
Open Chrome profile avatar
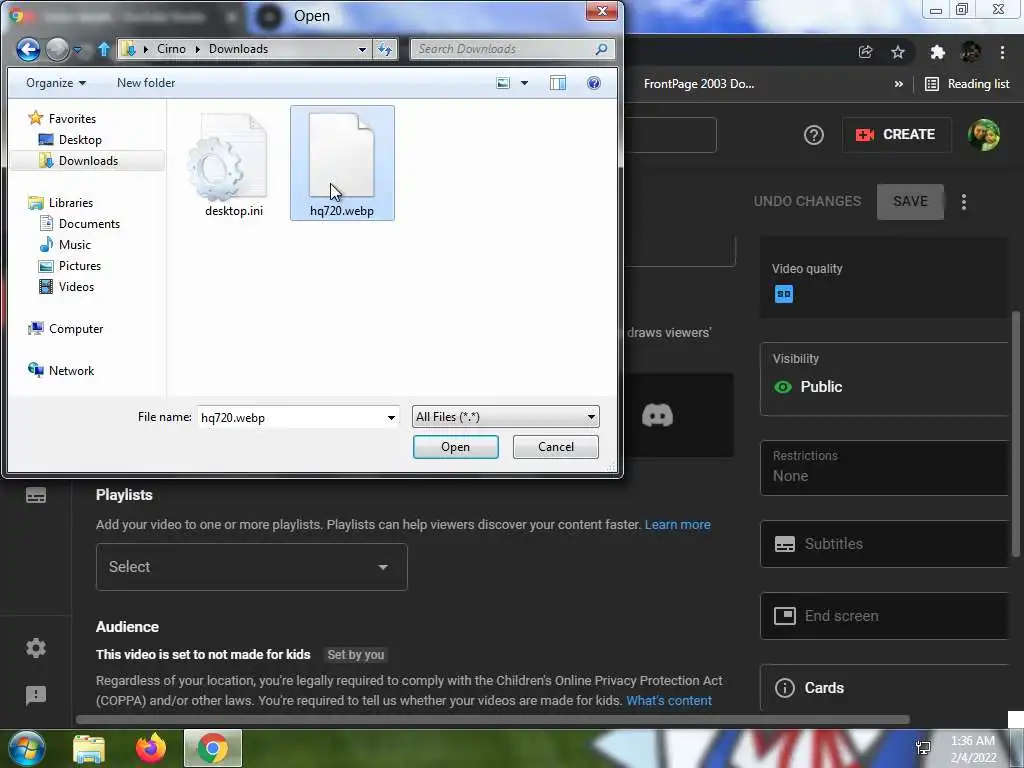tap(970, 52)
